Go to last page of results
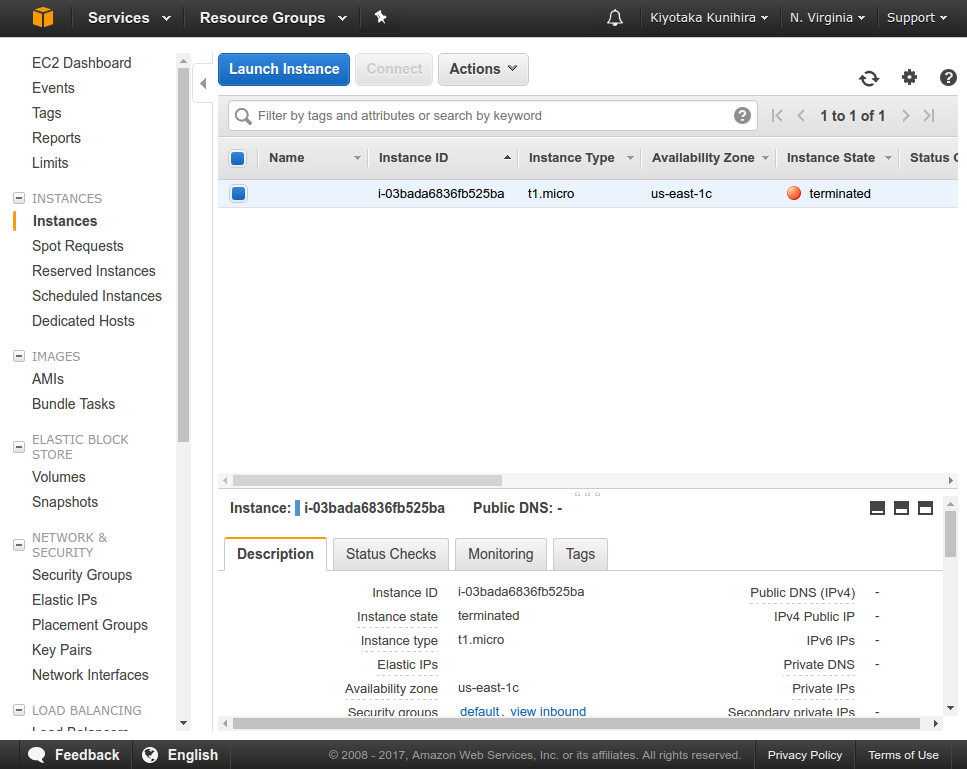The image size is (967, 769). point(929,115)
